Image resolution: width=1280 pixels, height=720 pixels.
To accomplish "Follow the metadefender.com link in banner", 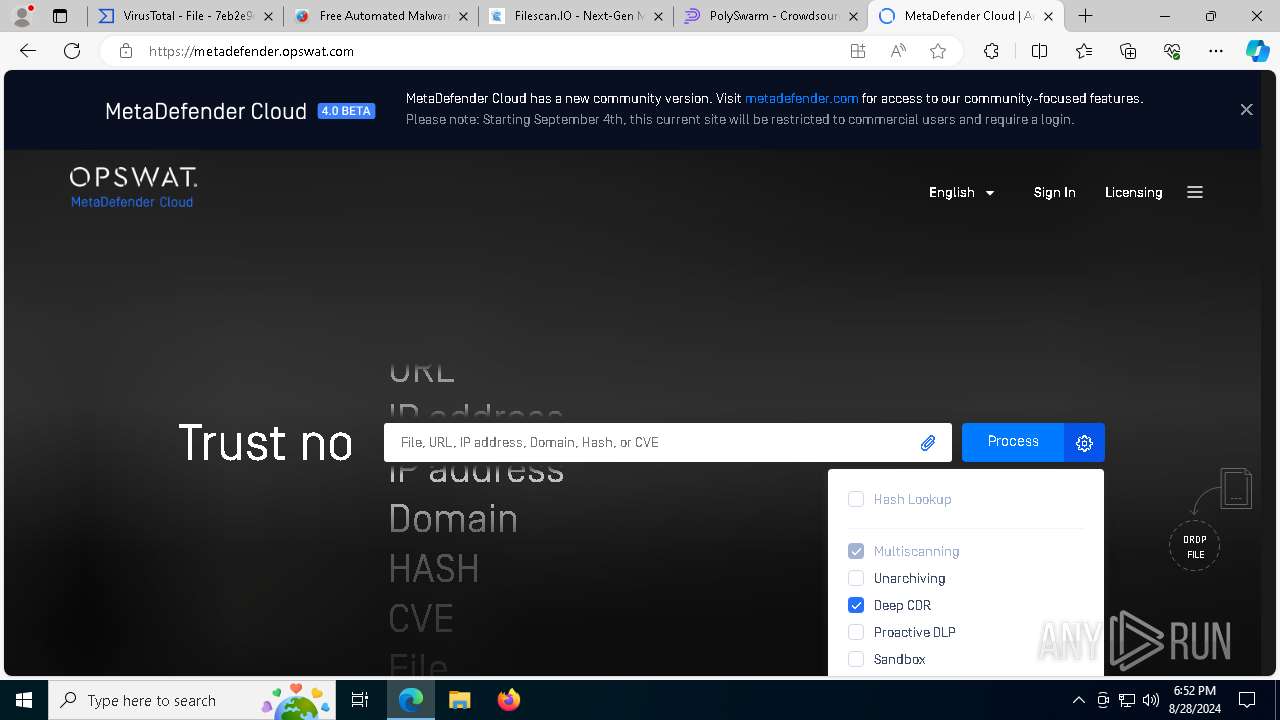I will (801, 98).
